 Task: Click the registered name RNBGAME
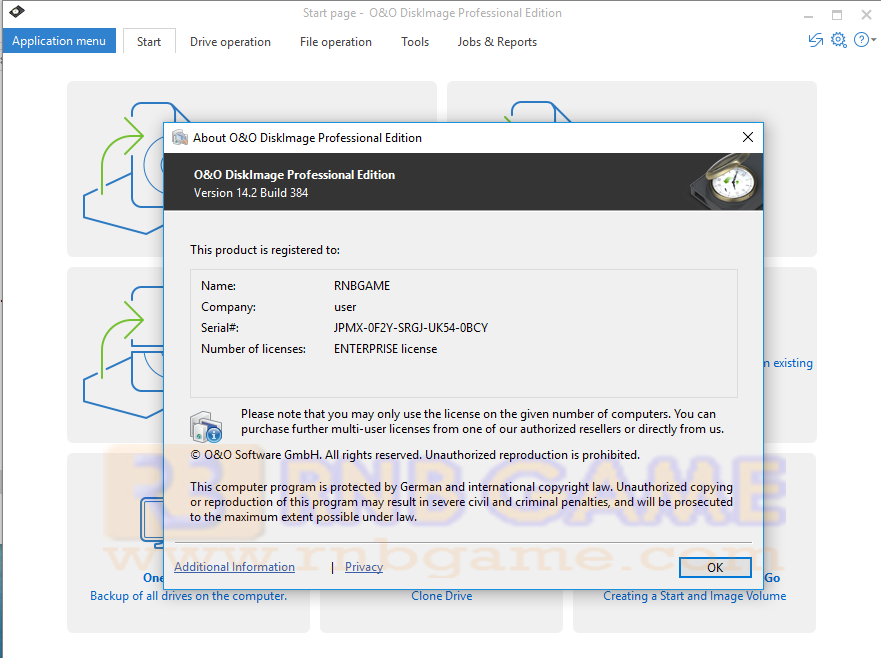[362, 285]
